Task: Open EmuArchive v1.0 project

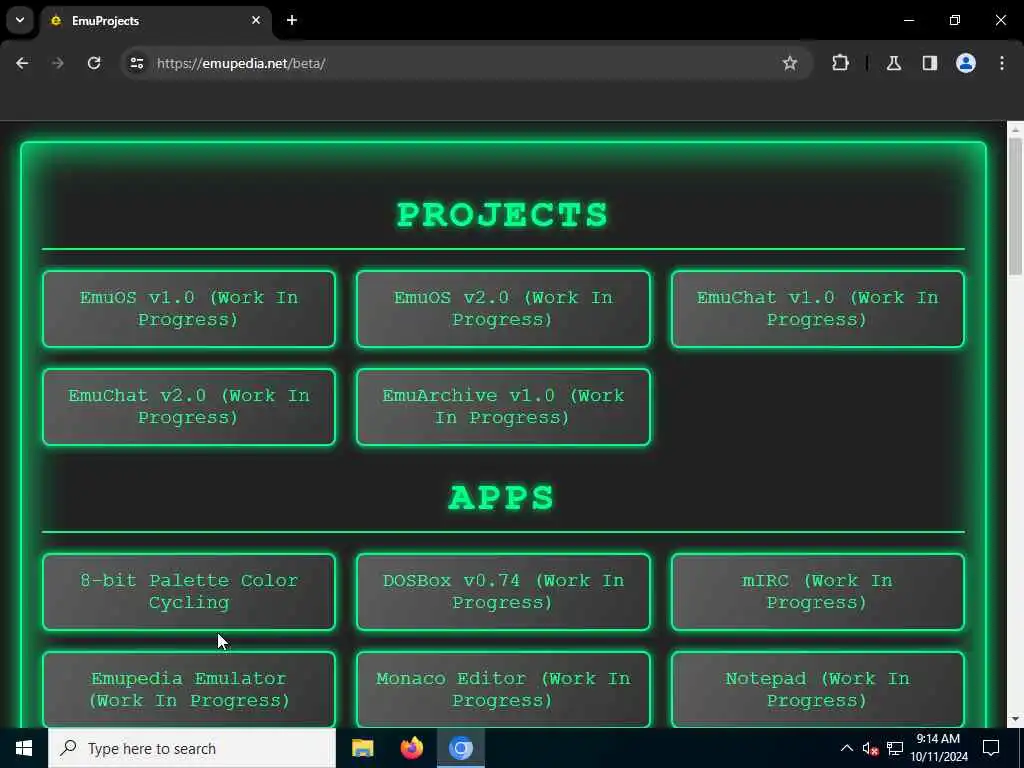Action: pos(503,407)
